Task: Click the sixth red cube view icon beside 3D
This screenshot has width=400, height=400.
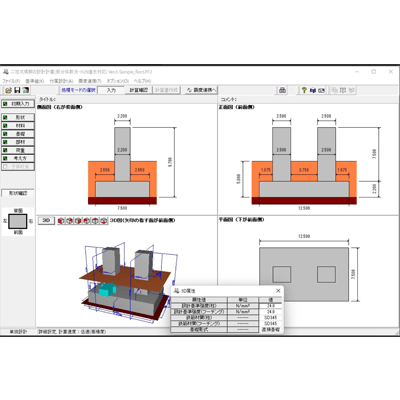Action: (104, 221)
